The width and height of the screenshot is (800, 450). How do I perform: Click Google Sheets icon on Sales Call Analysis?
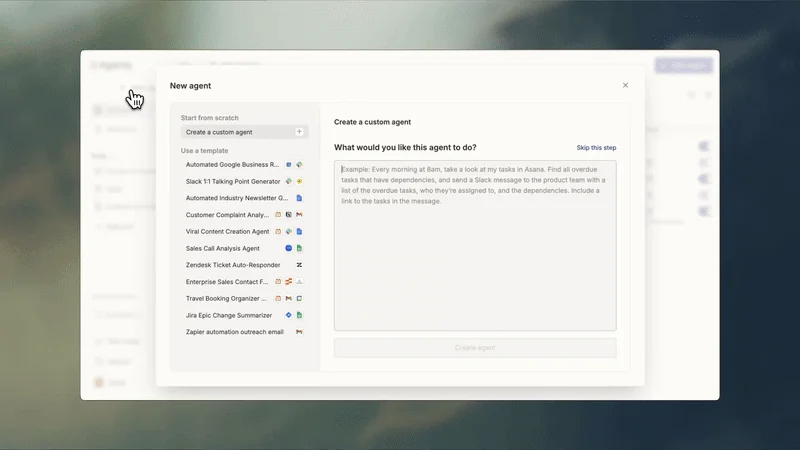[299, 248]
